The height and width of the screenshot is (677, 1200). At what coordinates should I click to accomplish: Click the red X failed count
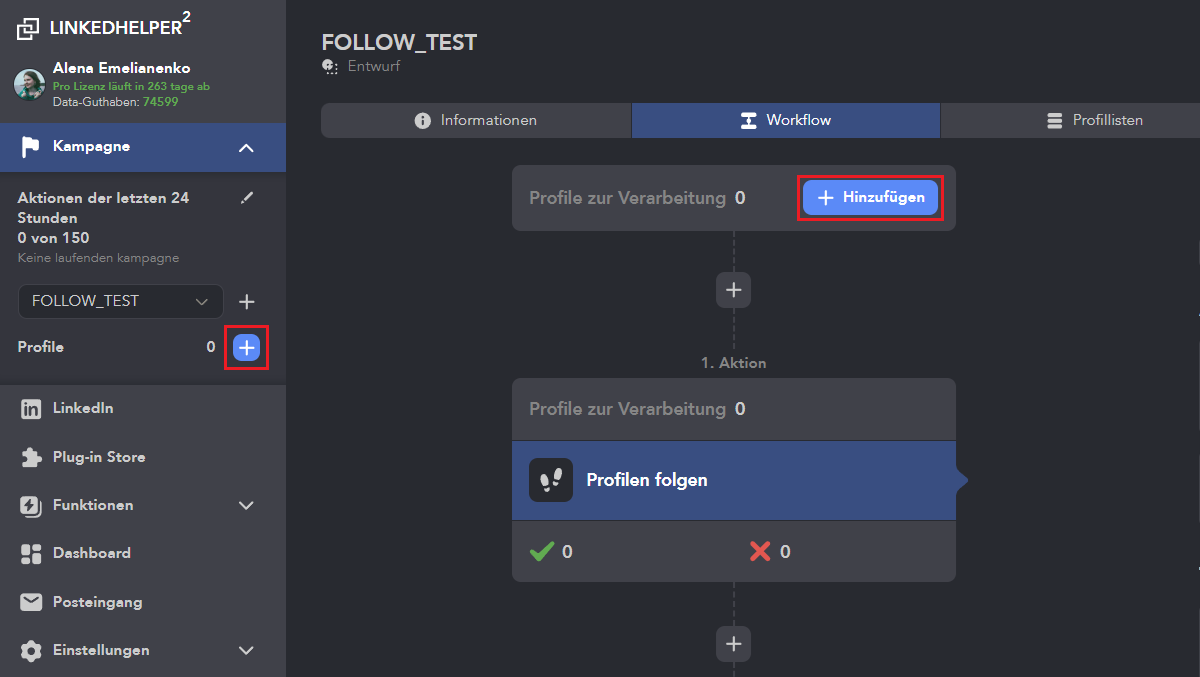tap(770, 551)
